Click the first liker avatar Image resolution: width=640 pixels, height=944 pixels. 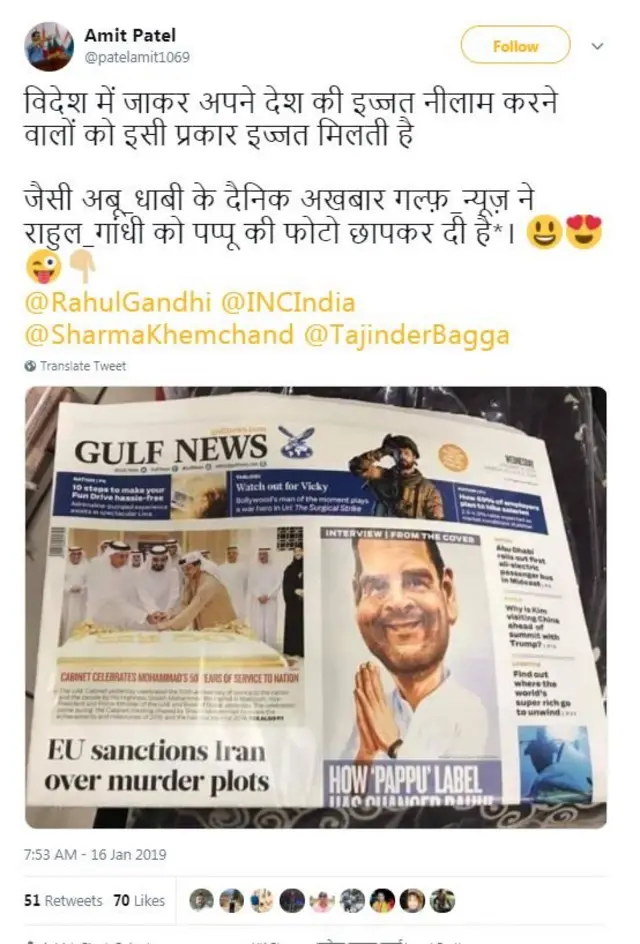click(202, 901)
